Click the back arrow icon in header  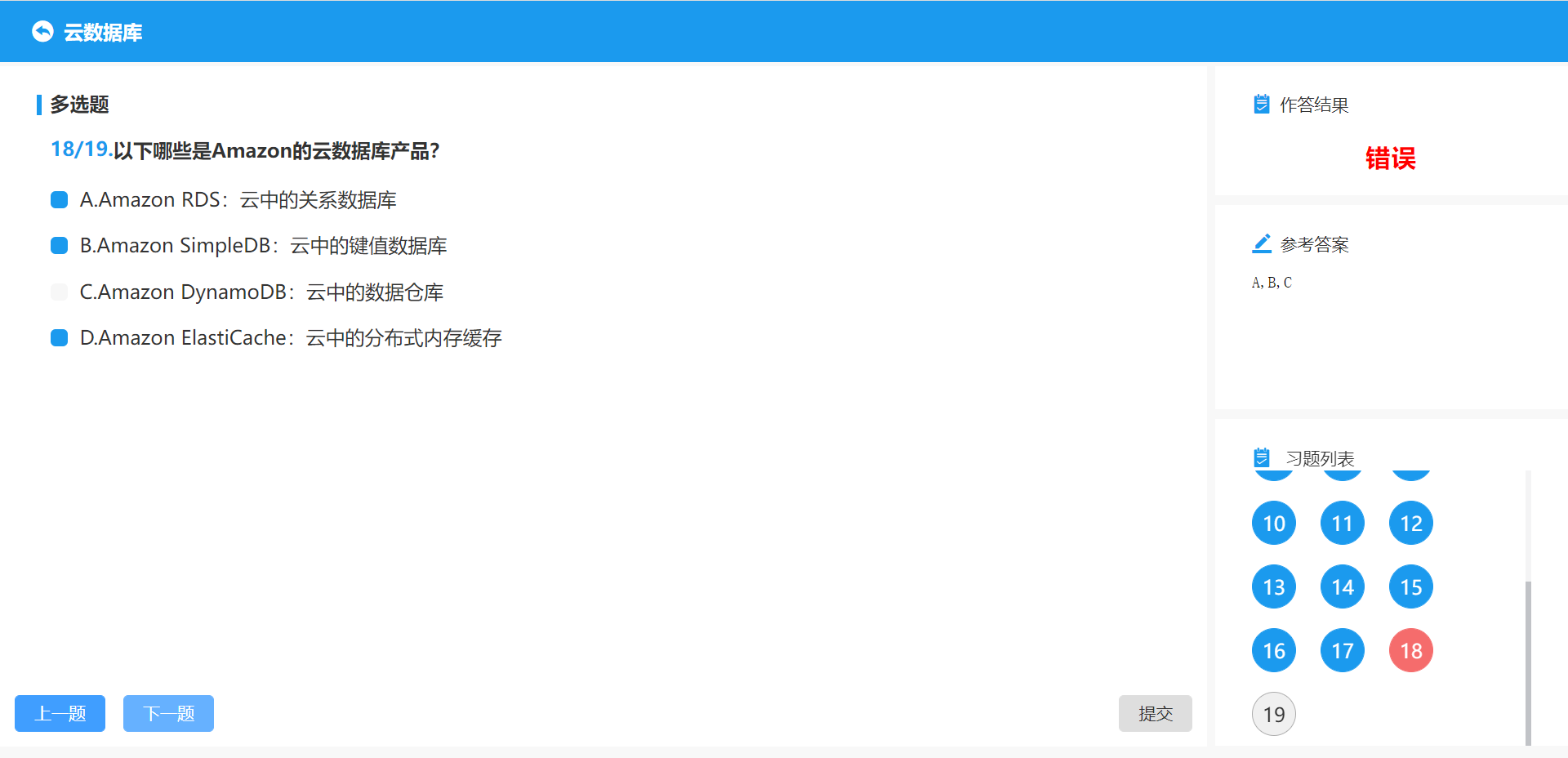point(42,31)
